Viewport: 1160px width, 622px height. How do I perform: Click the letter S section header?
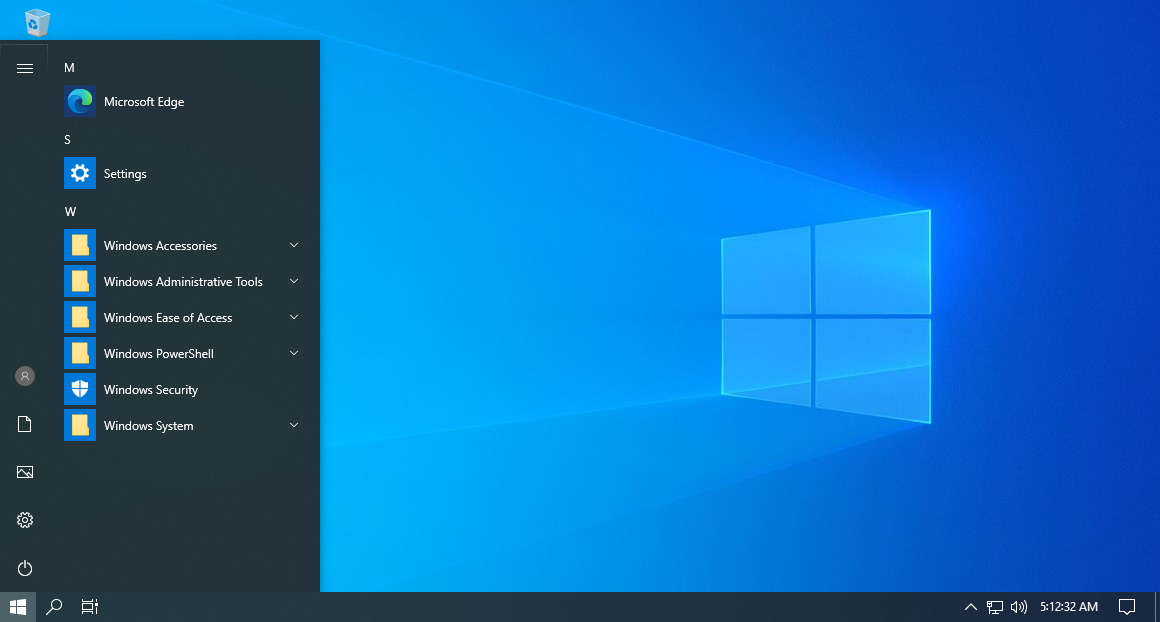(67, 140)
